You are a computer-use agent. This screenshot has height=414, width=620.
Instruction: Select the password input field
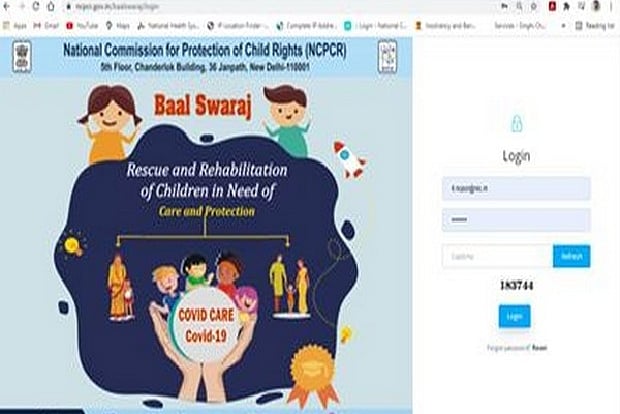(516, 220)
